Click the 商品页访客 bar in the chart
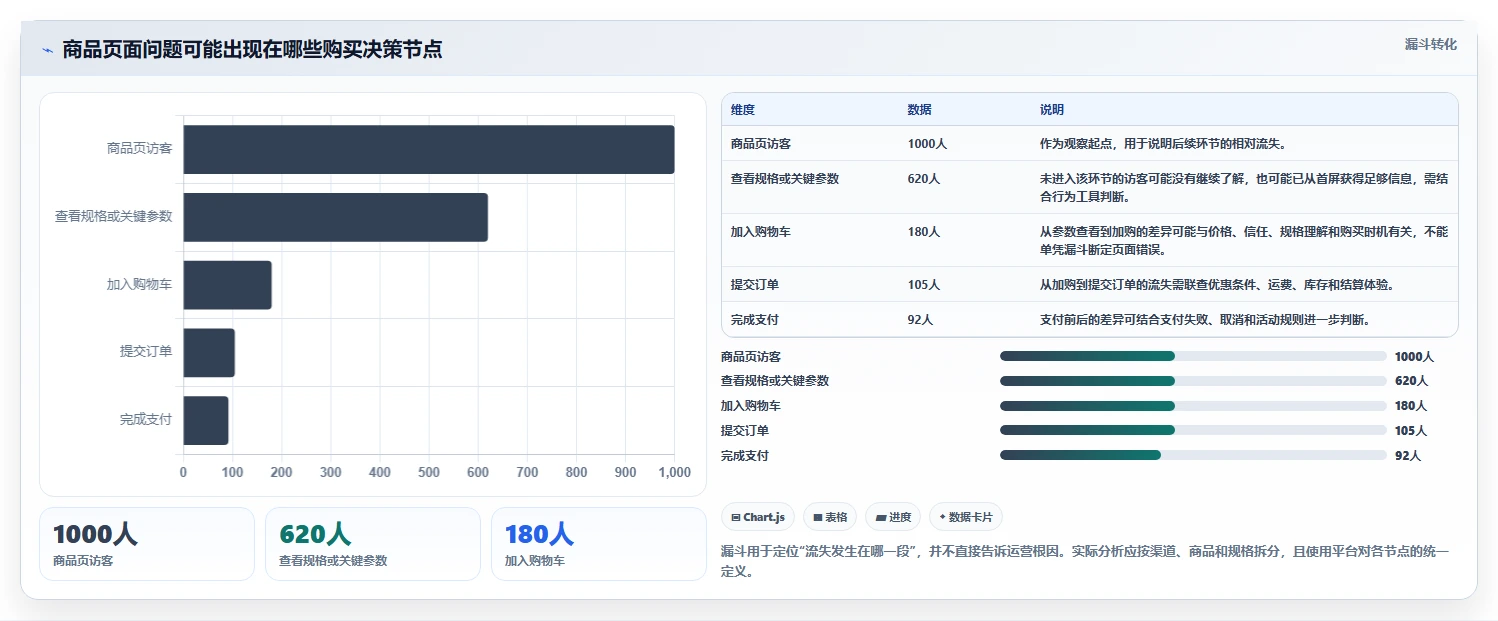1498x621 pixels. point(429,149)
